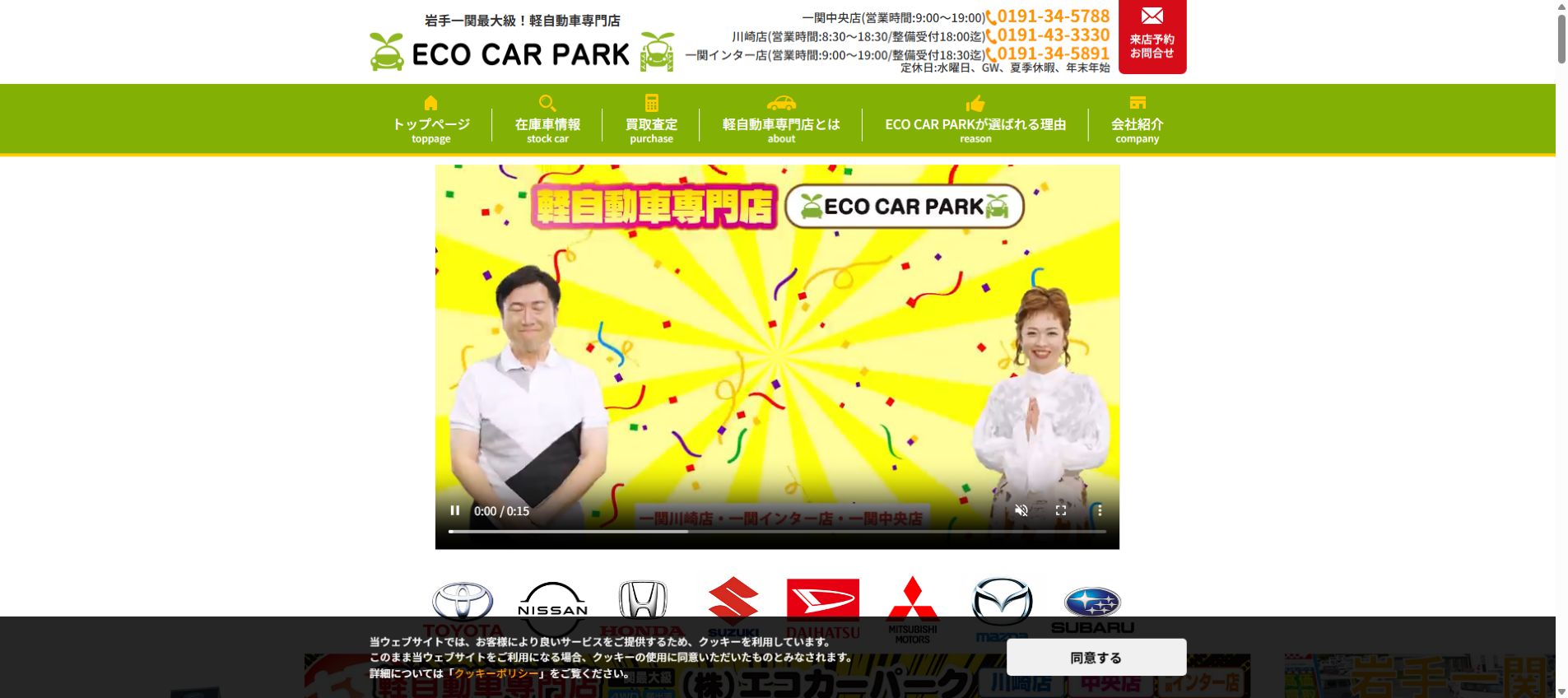Click the Subaru brand logo
The width and height of the screenshot is (1568, 698).
(1092, 611)
